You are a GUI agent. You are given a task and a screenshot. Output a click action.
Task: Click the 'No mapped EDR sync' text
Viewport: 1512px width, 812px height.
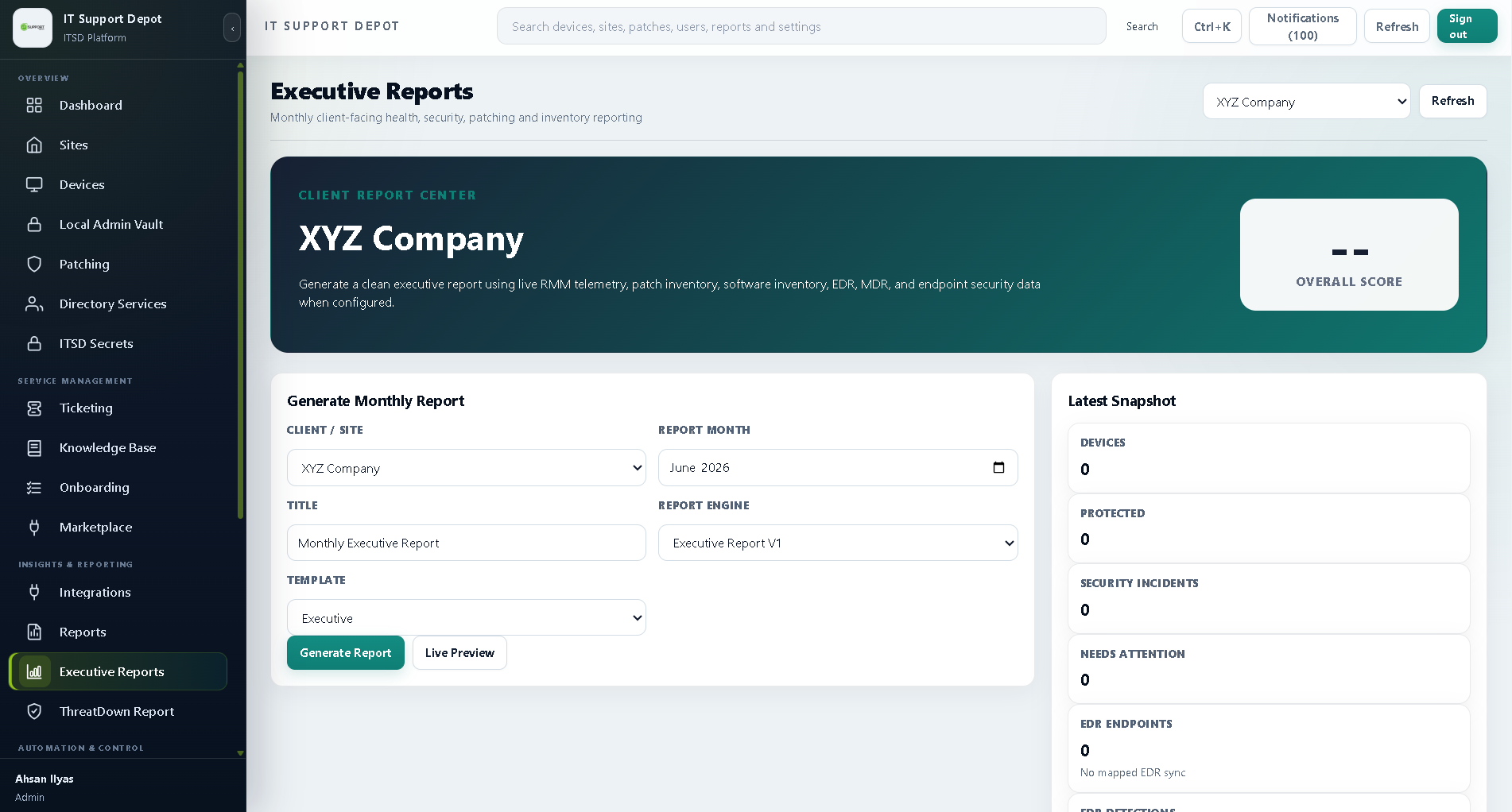pos(1133,772)
